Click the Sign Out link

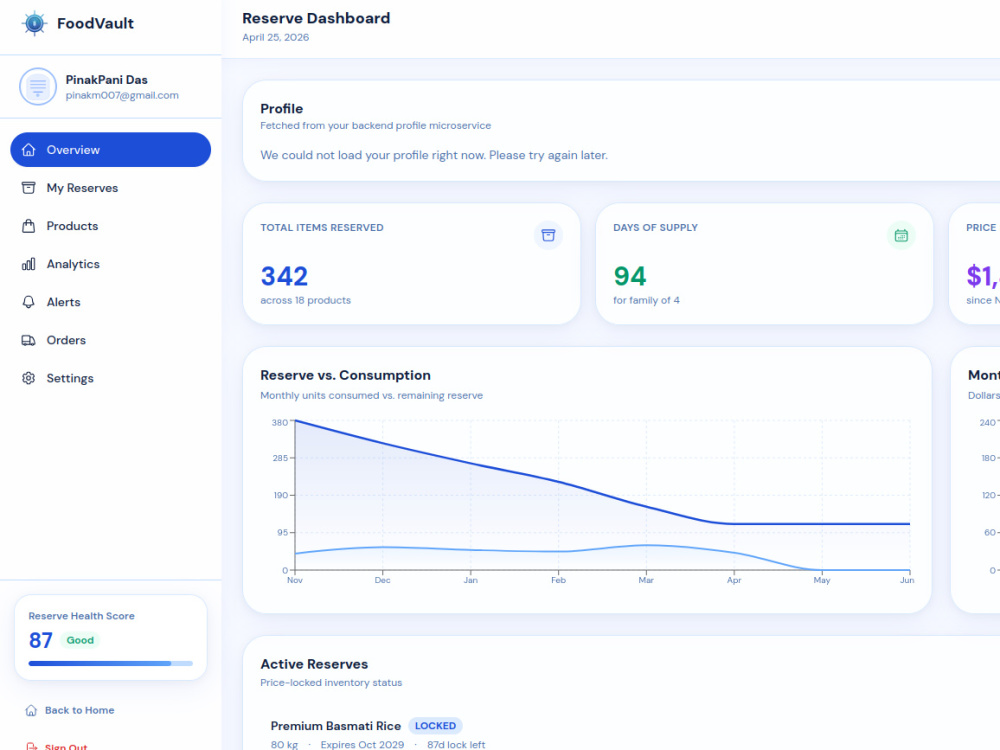coord(57,747)
